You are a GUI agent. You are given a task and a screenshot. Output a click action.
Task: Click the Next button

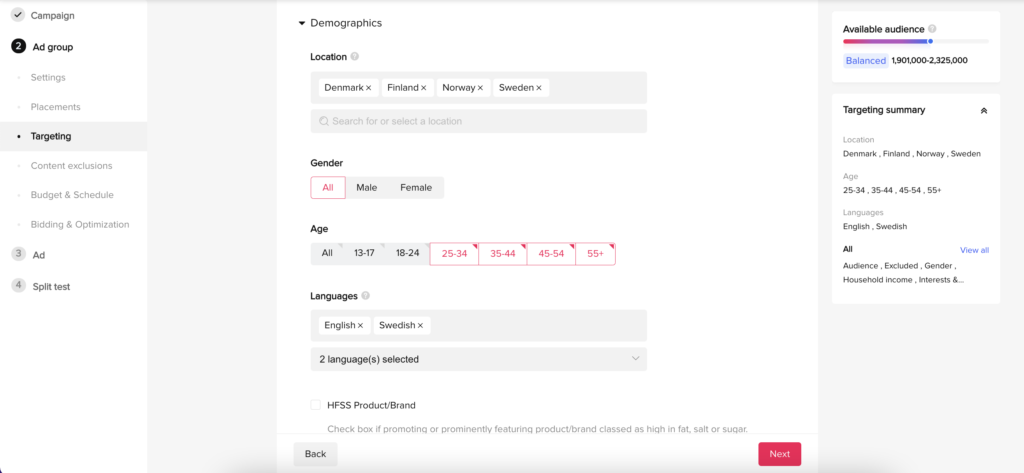pyautogui.click(x=779, y=454)
